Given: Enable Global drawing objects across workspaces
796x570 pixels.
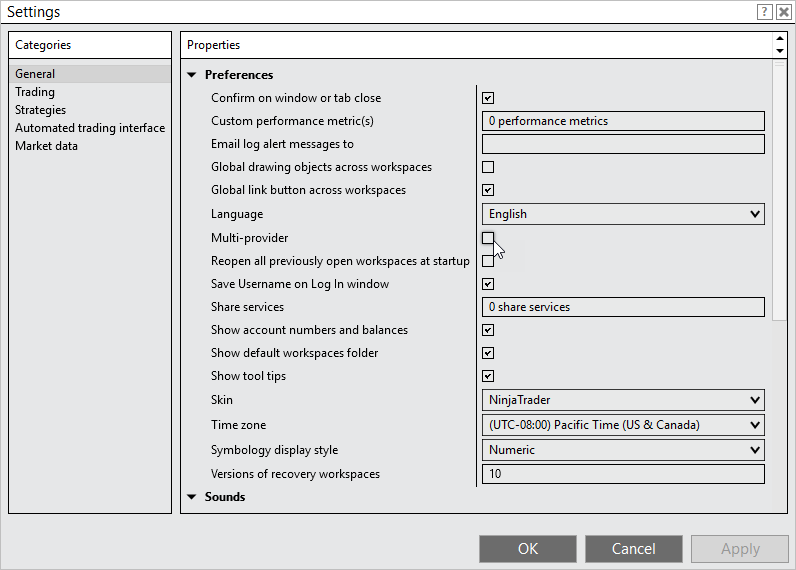Looking at the screenshot, I should tap(488, 167).
